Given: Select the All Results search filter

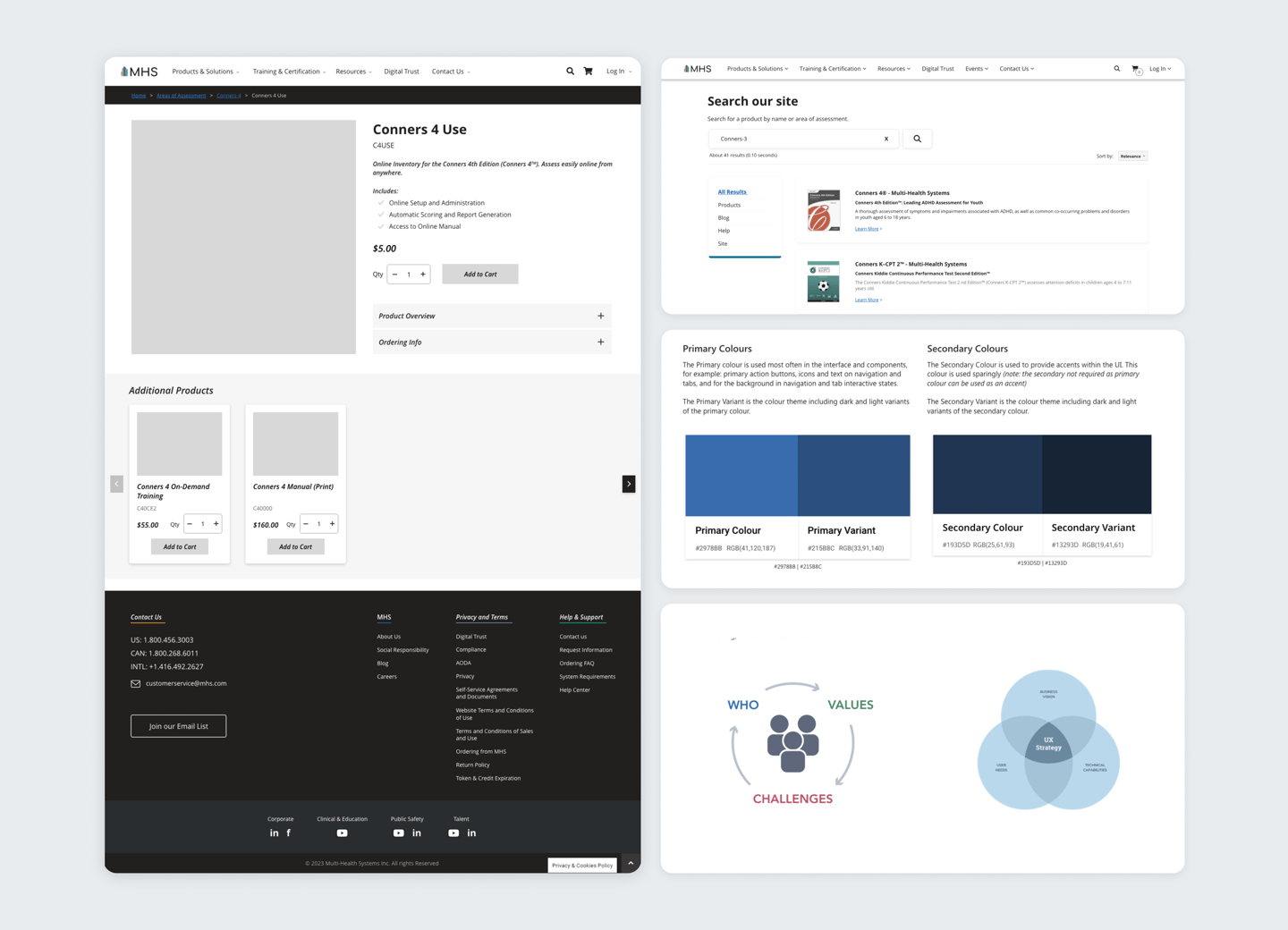Looking at the screenshot, I should coord(732,192).
